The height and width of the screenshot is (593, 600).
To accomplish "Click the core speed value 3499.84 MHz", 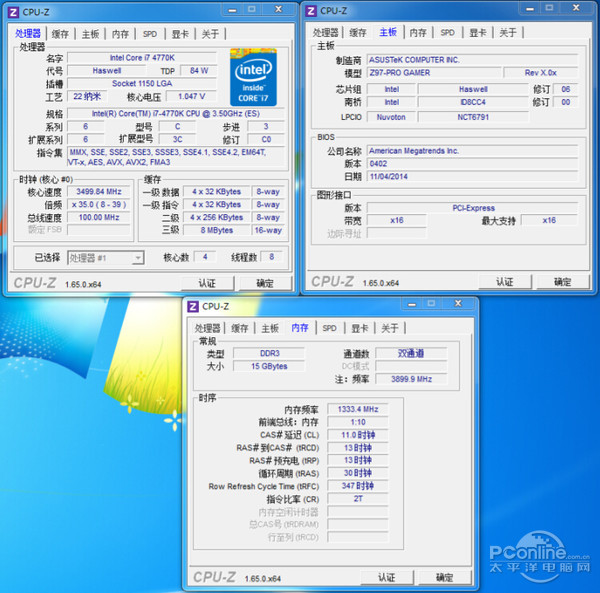I will 99,192.
